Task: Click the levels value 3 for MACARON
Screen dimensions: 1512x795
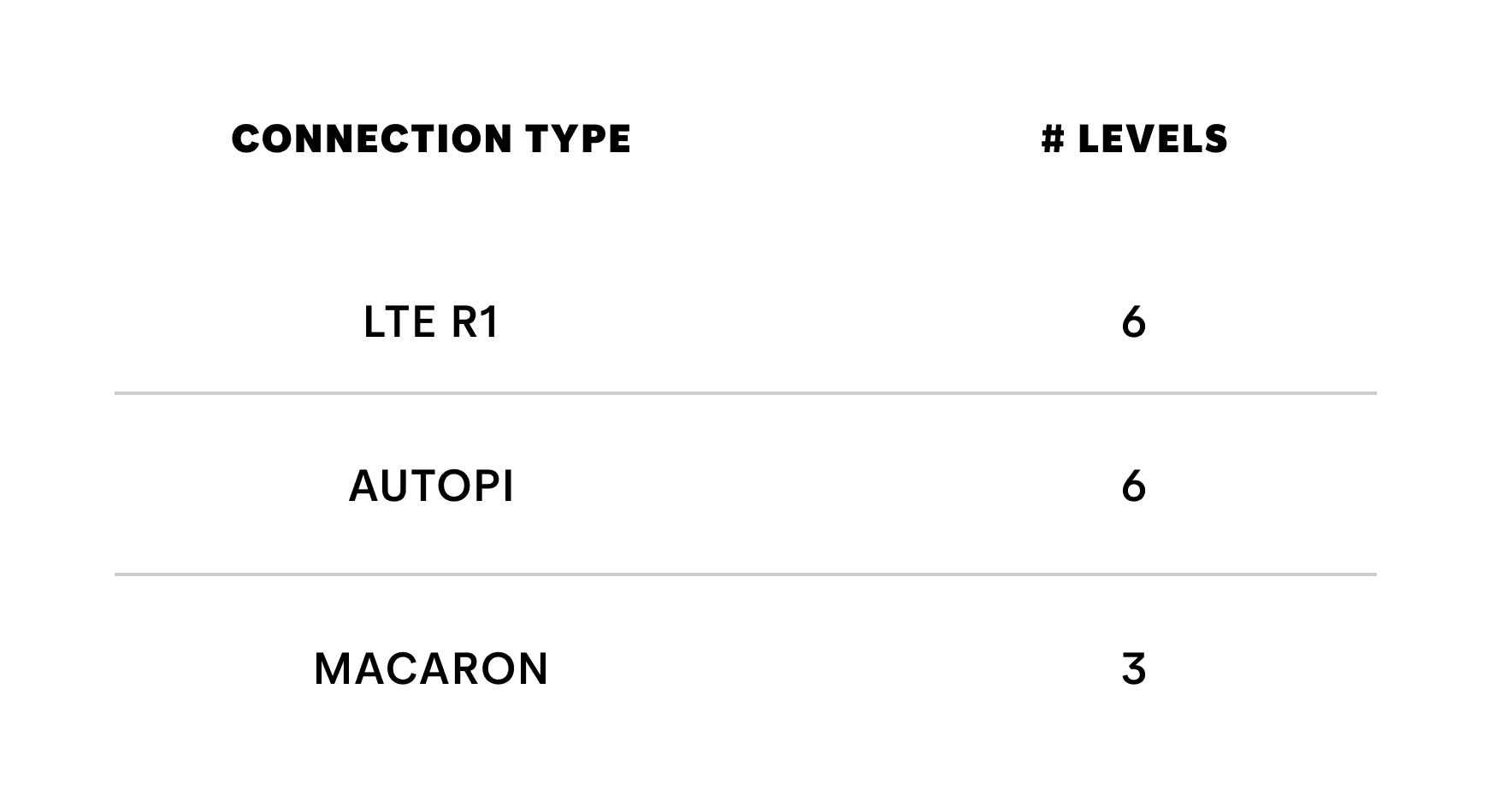Action: (1133, 669)
